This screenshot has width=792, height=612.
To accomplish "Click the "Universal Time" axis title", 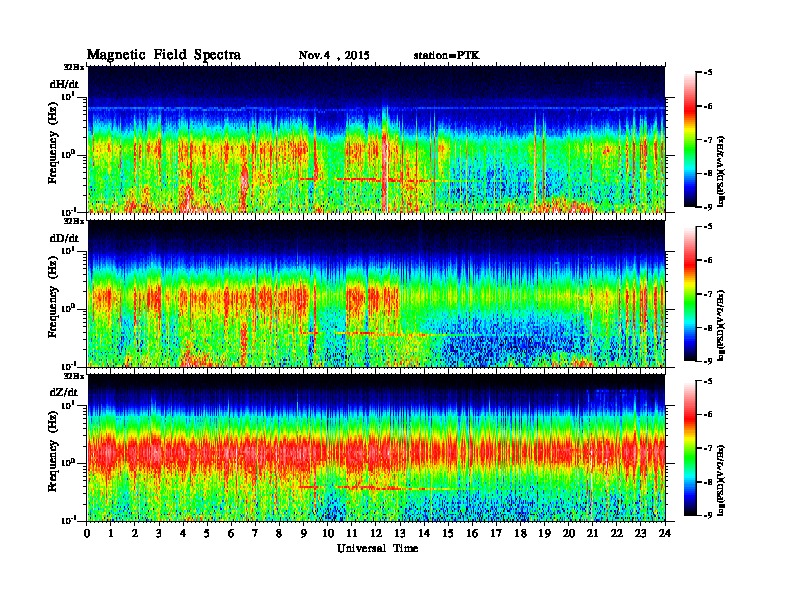I will click(377, 548).
